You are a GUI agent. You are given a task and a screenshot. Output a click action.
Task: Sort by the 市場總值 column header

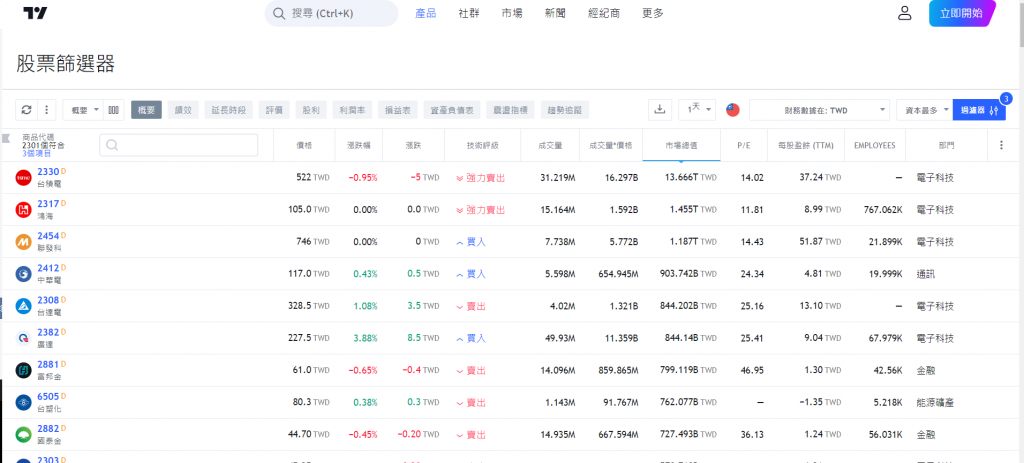pos(681,145)
